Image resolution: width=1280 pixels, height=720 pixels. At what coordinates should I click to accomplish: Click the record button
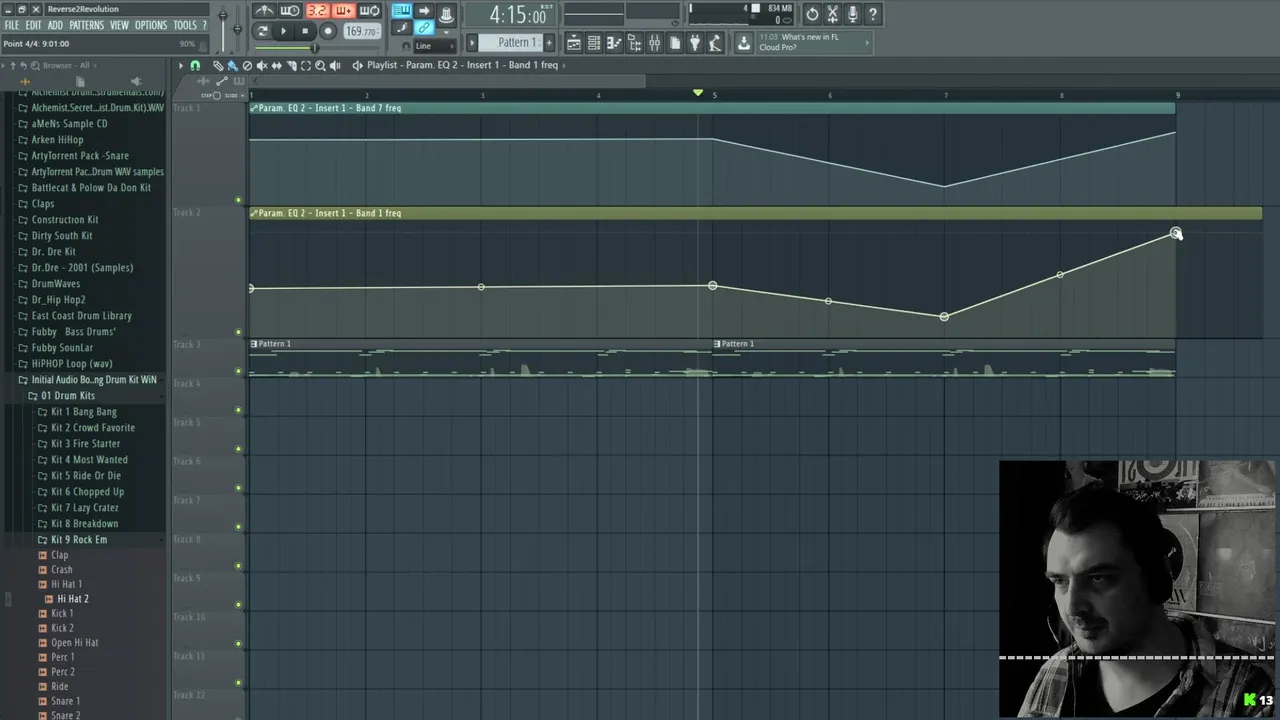click(328, 31)
